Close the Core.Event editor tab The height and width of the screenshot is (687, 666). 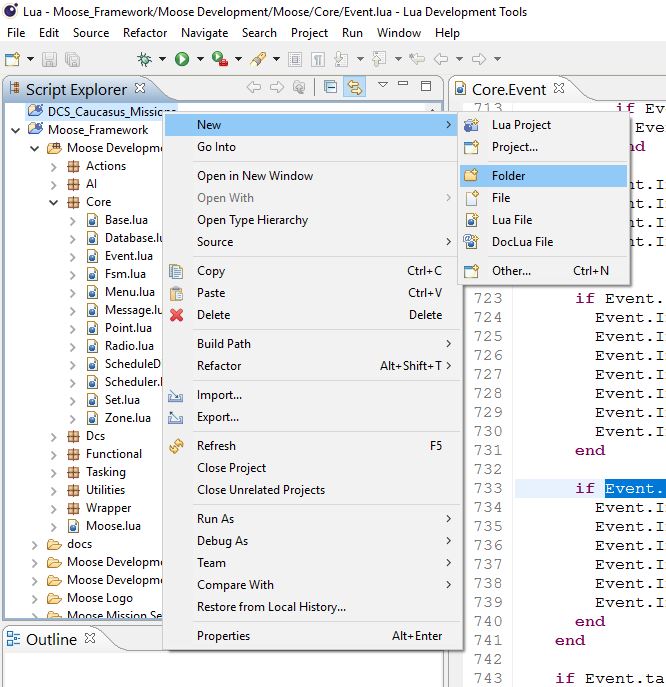[x=559, y=89]
